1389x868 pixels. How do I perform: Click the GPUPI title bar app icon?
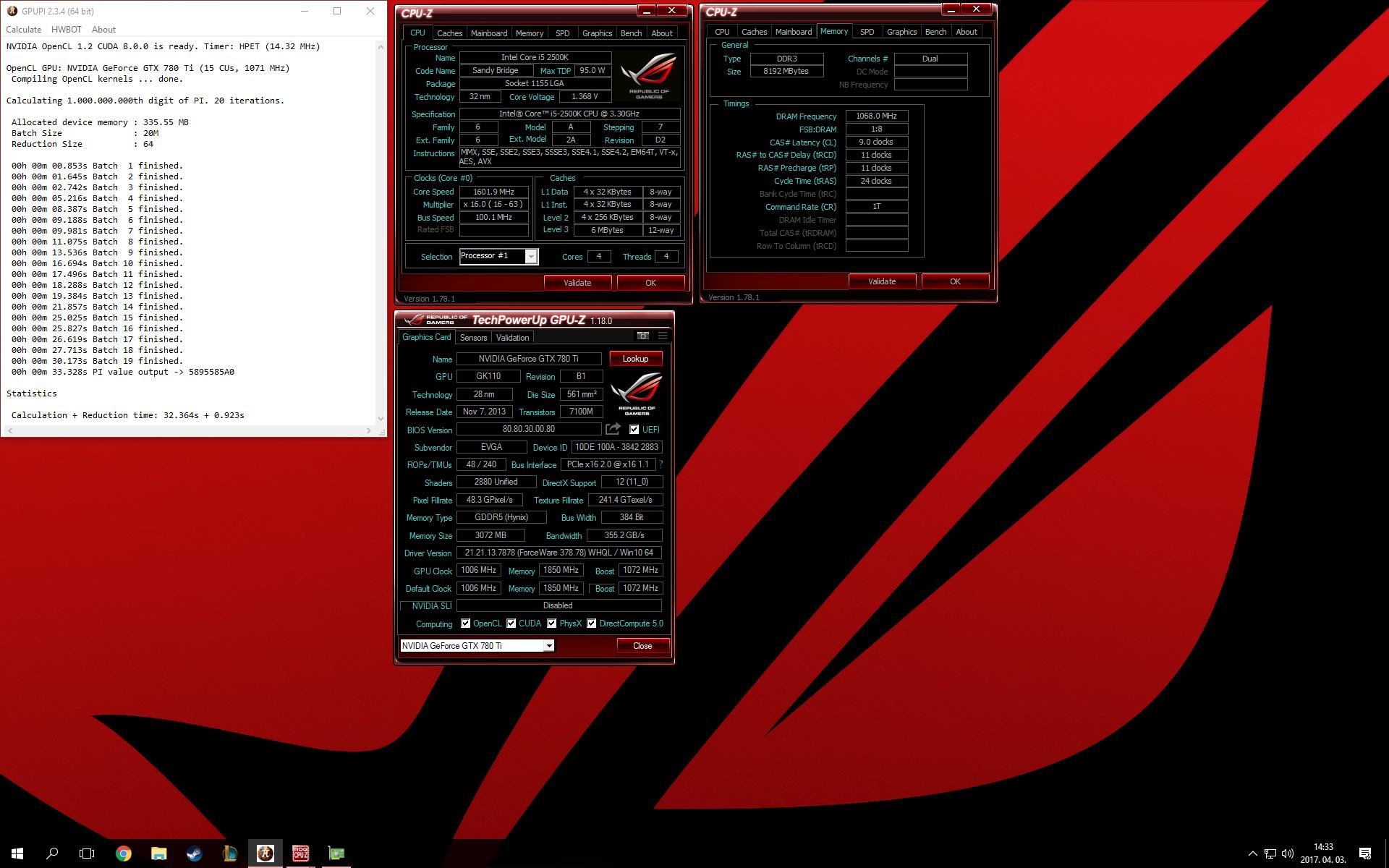pos(12,11)
